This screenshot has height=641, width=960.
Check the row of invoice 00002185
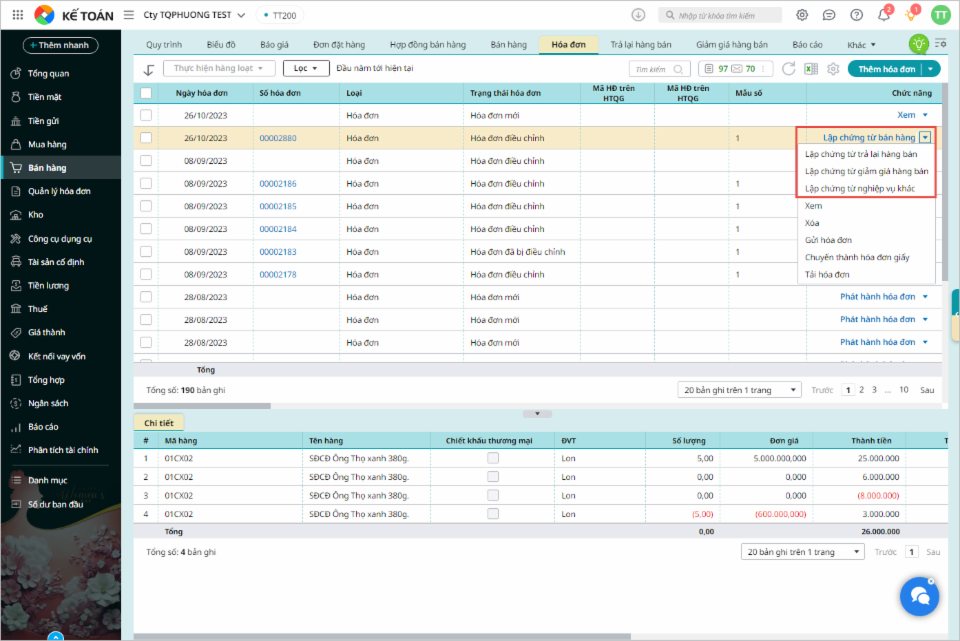(146, 206)
